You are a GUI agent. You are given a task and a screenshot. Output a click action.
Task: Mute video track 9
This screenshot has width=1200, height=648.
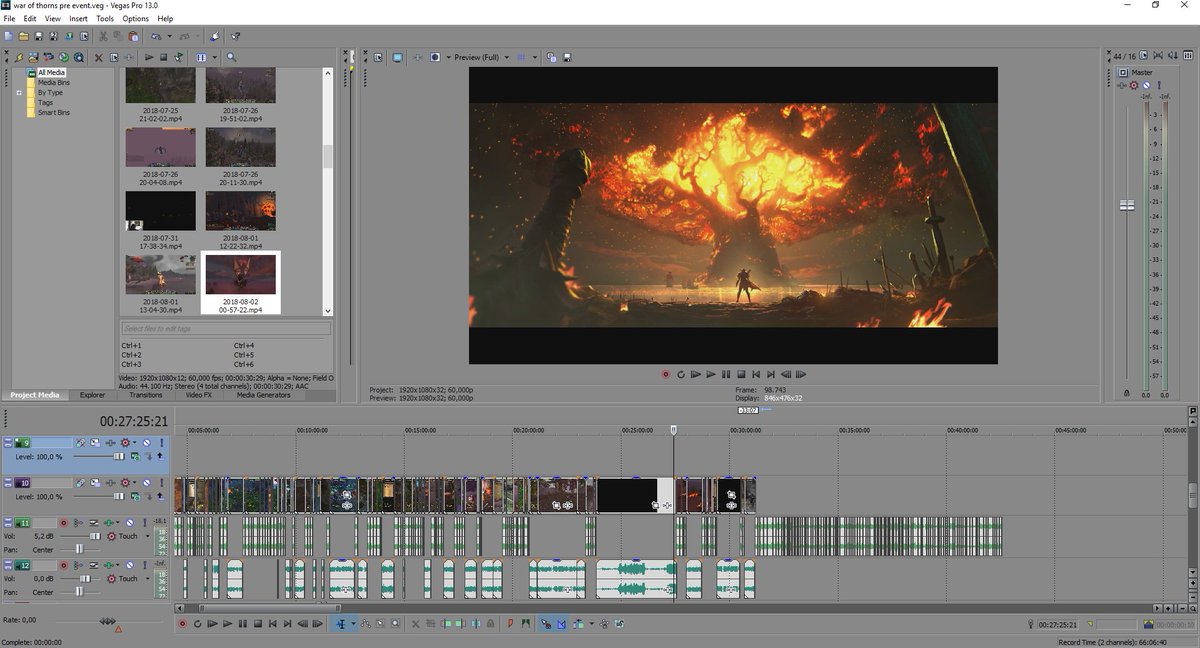click(x=146, y=442)
